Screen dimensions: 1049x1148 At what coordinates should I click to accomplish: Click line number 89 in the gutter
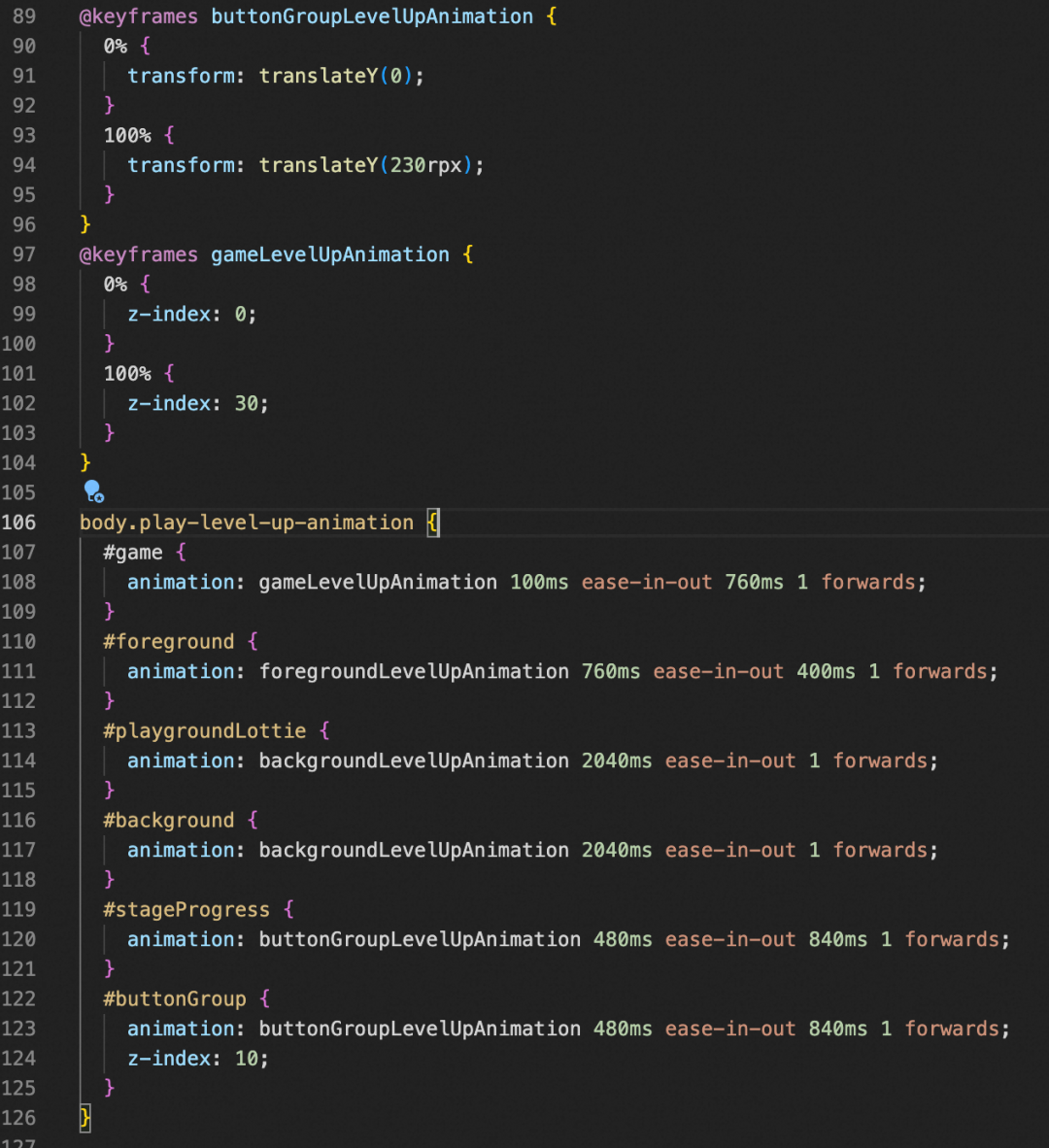click(x=23, y=17)
